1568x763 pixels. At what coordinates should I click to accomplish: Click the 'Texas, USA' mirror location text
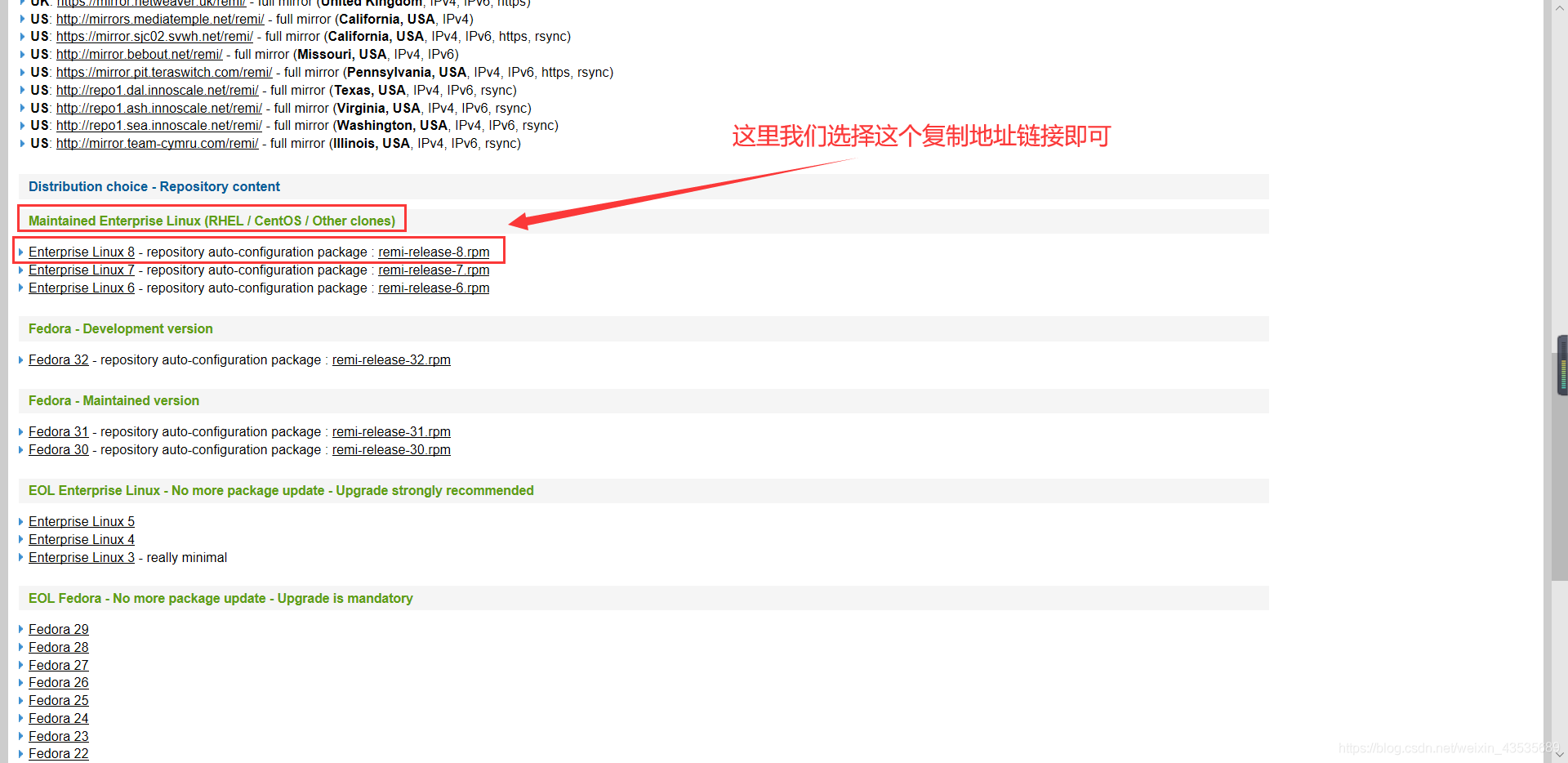(370, 91)
